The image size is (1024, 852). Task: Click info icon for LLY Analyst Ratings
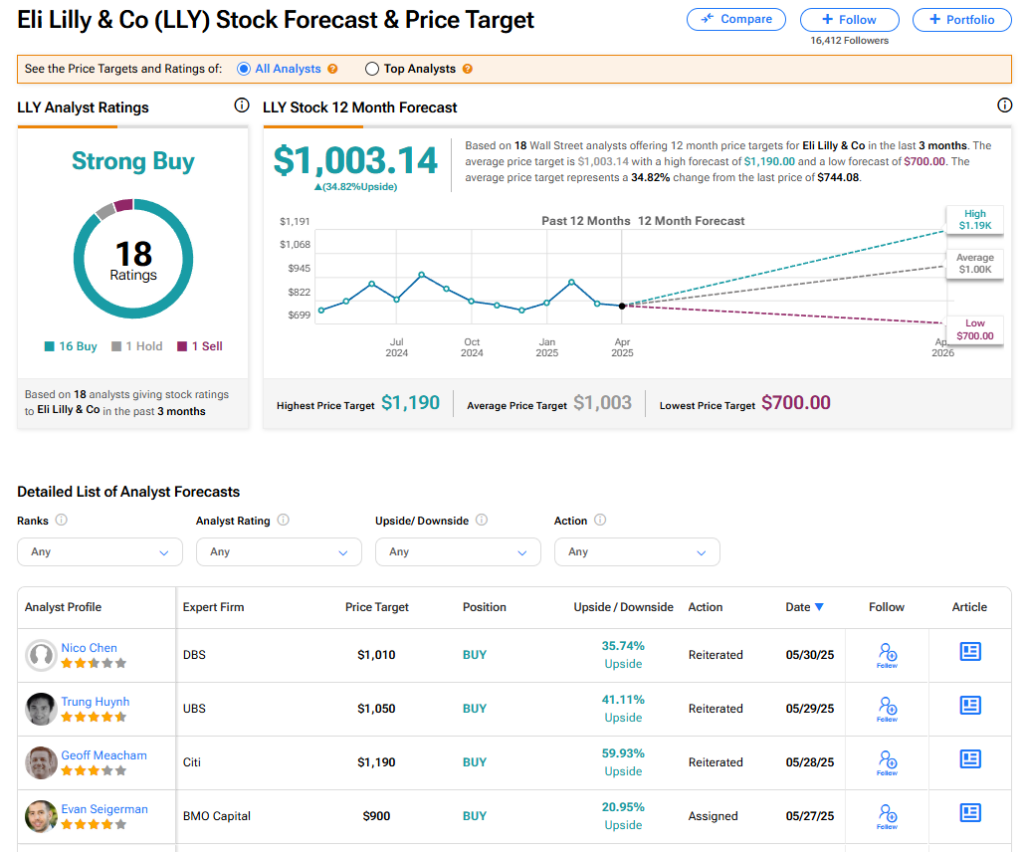(x=242, y=105)
